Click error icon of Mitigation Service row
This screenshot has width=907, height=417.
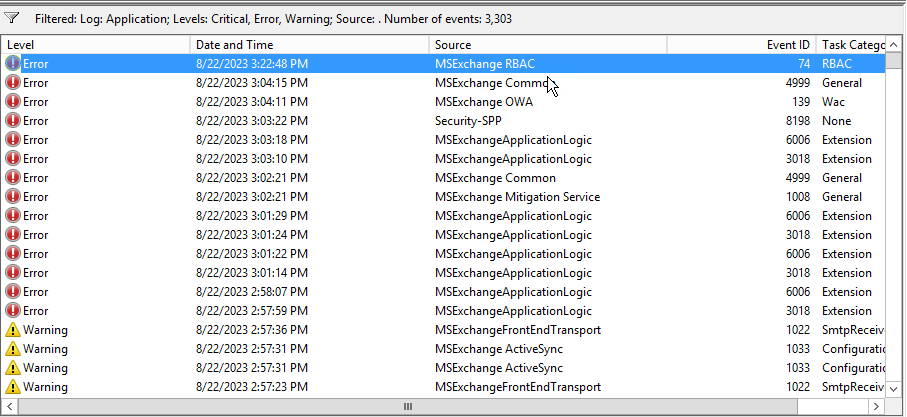[12, 197]
